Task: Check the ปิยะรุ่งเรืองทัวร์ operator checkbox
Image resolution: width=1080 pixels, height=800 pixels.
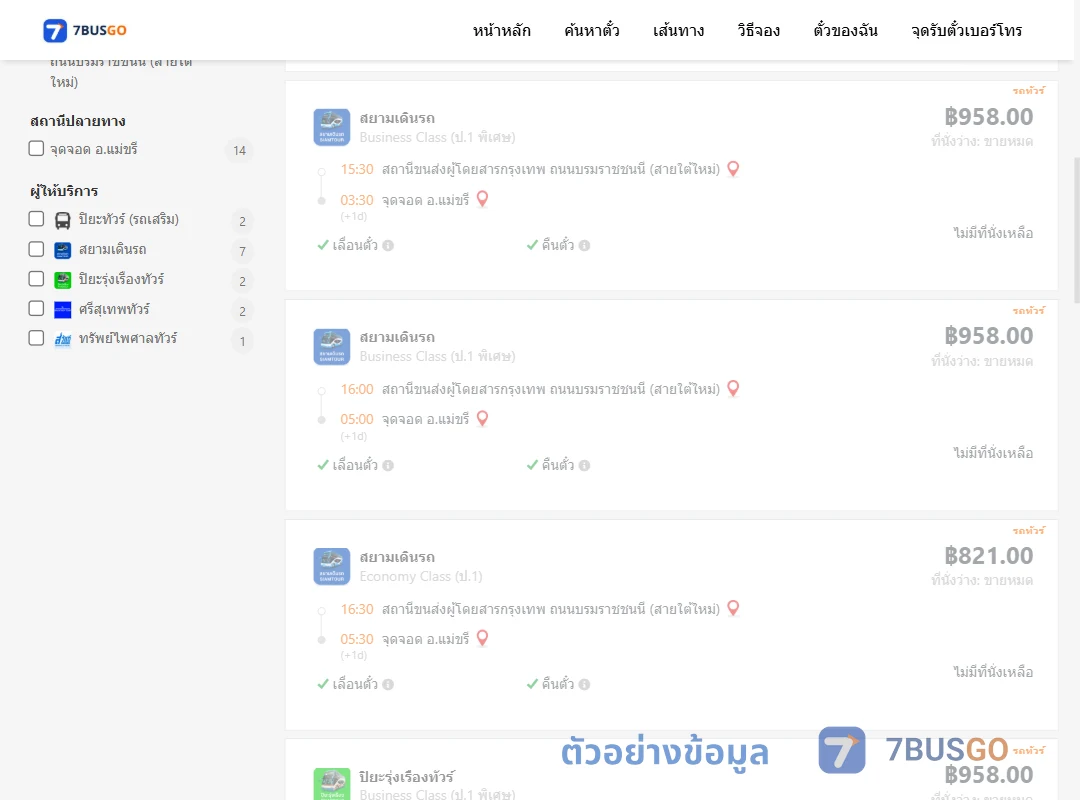Action: click(x=37, y=278)
